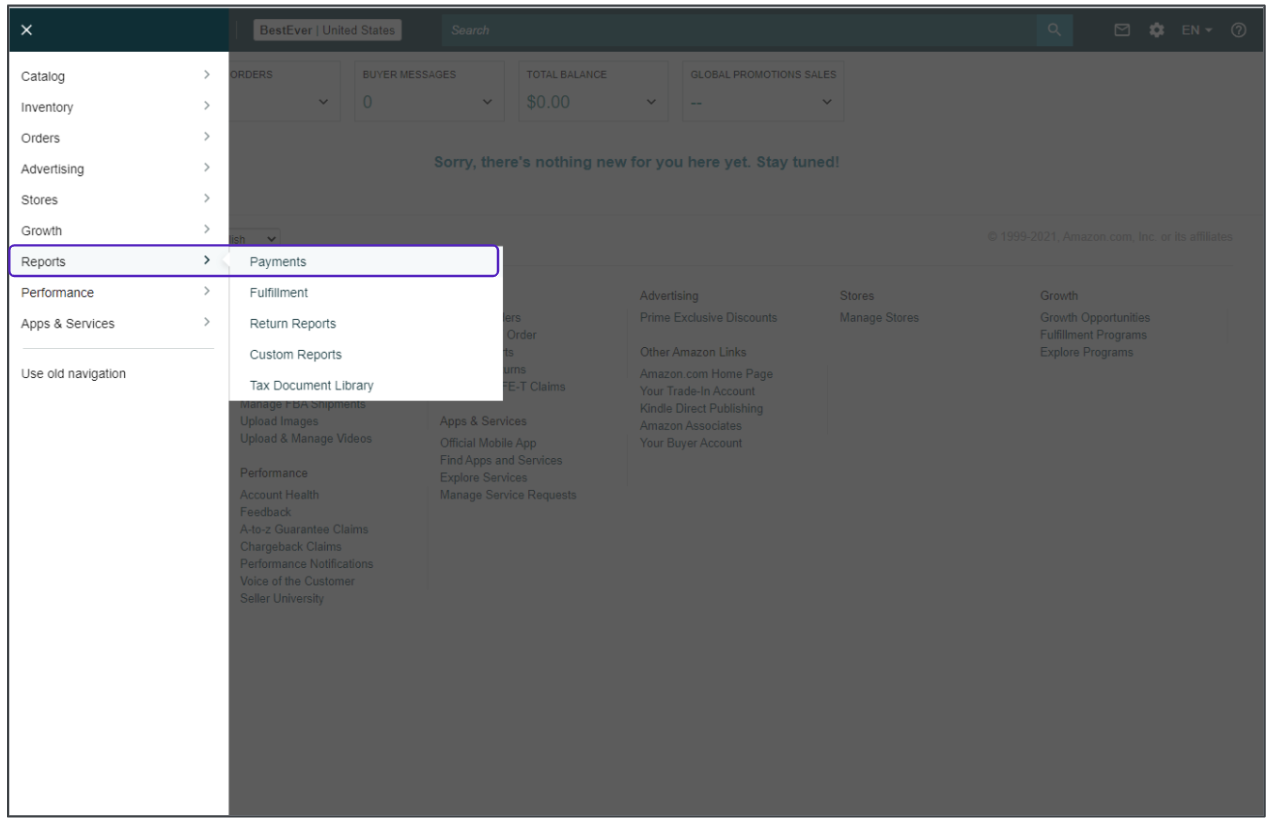
Task: Expand the Inventory menu arrow
Action: [206, 106]
